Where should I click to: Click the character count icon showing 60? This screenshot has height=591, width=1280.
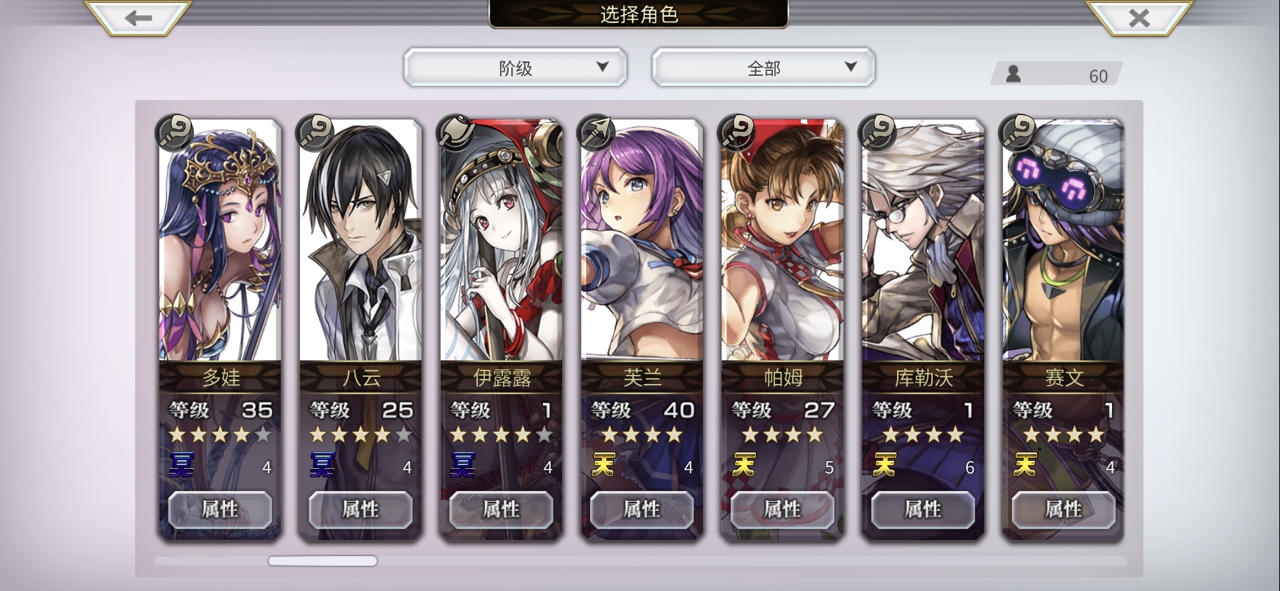click(1013, 75)
